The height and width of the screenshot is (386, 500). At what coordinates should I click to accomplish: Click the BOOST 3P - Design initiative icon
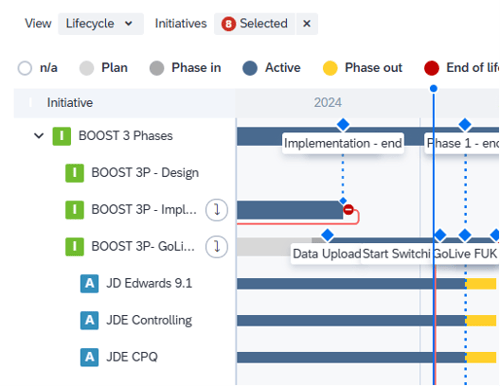click(74, 173)
